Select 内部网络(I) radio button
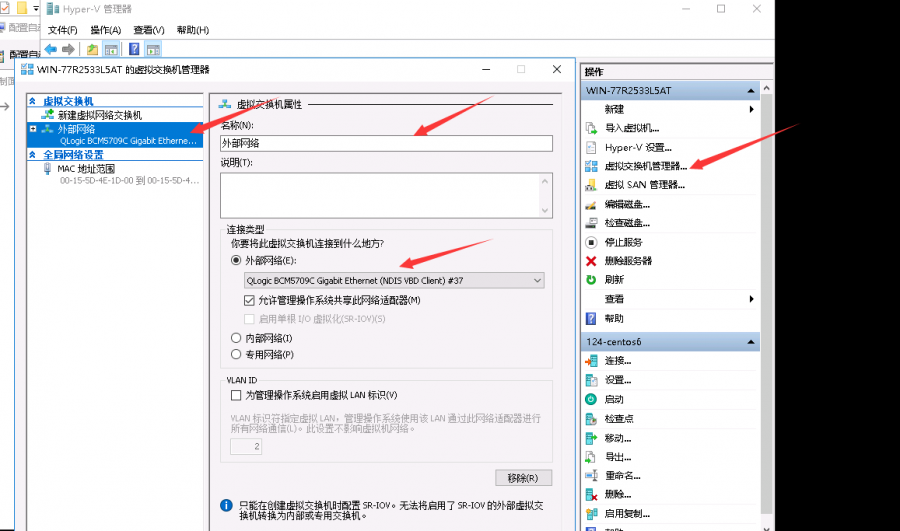 pyautogui.click(x=236, y=338)
